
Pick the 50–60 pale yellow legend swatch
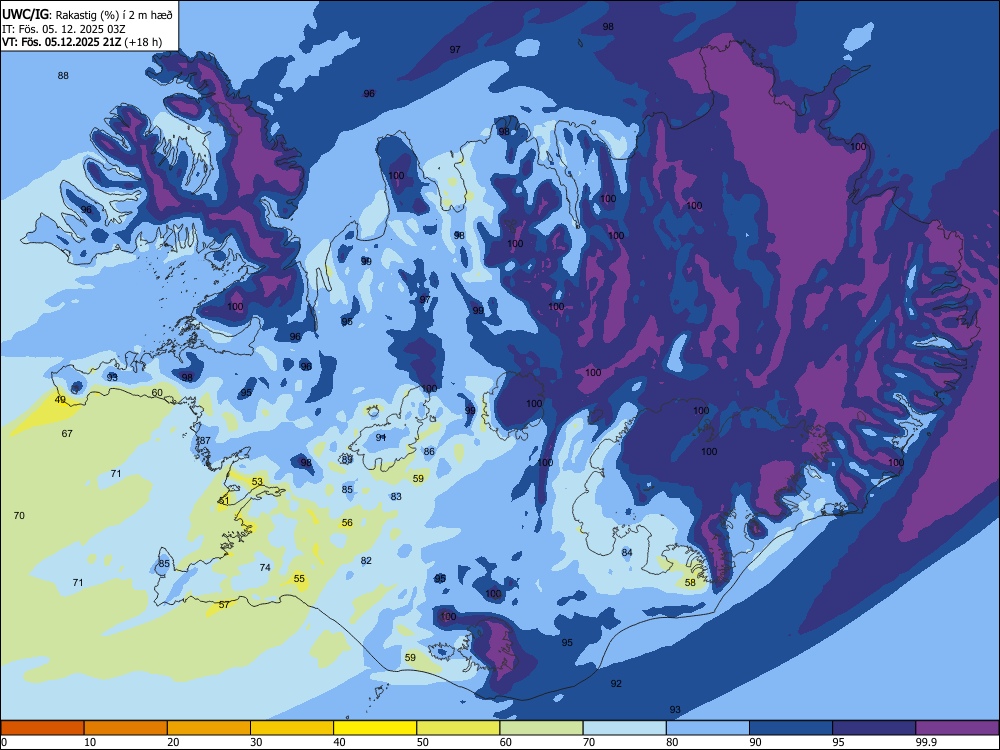coord(458,728)
